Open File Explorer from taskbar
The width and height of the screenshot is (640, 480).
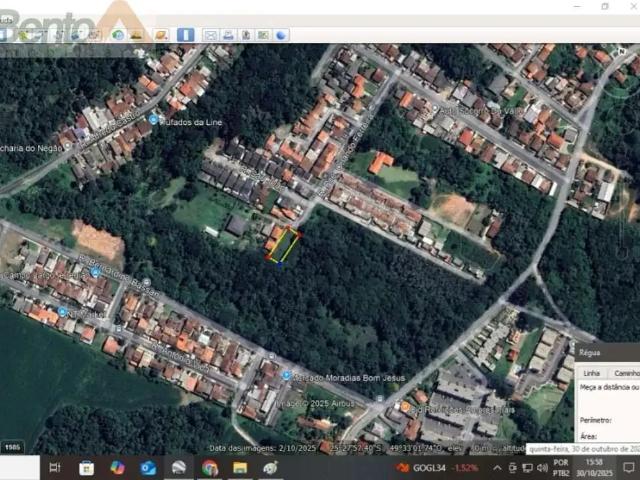tap(240, 468)
